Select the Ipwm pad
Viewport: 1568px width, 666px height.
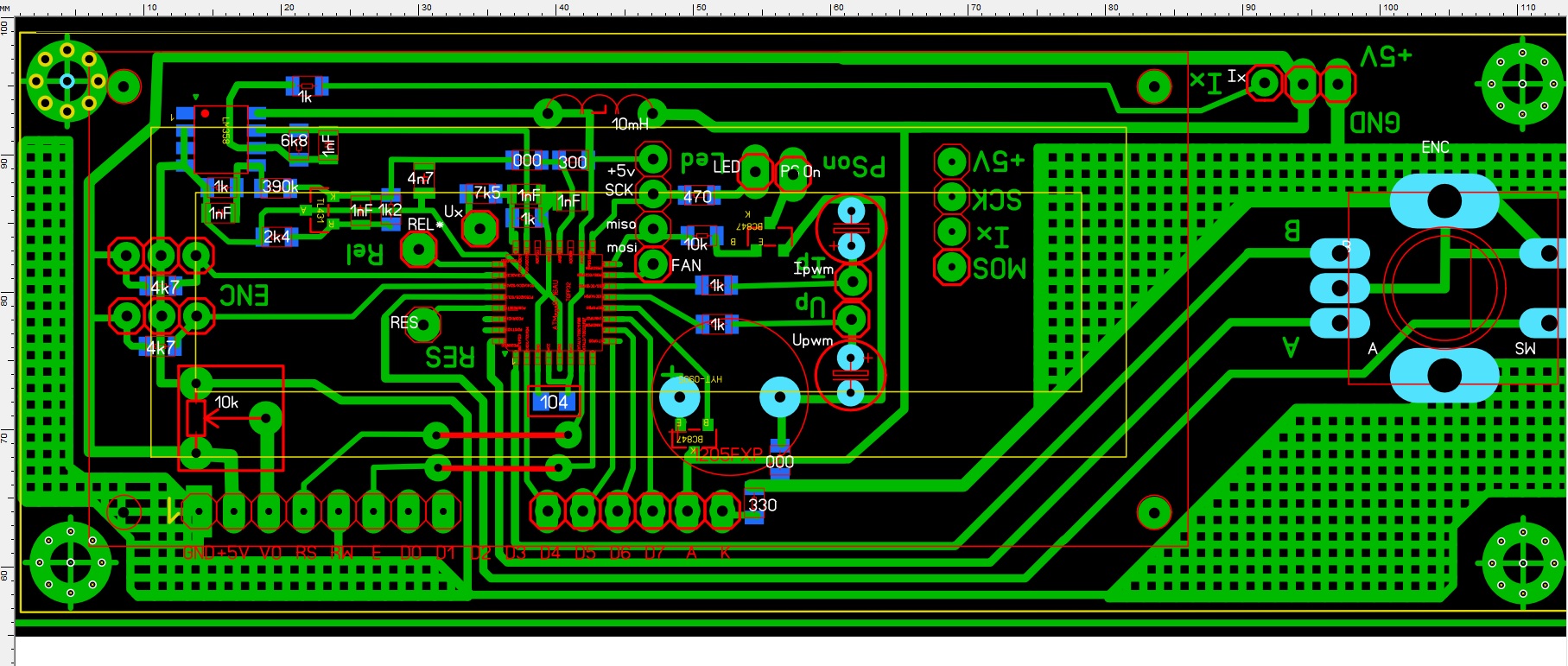[853, 281]
